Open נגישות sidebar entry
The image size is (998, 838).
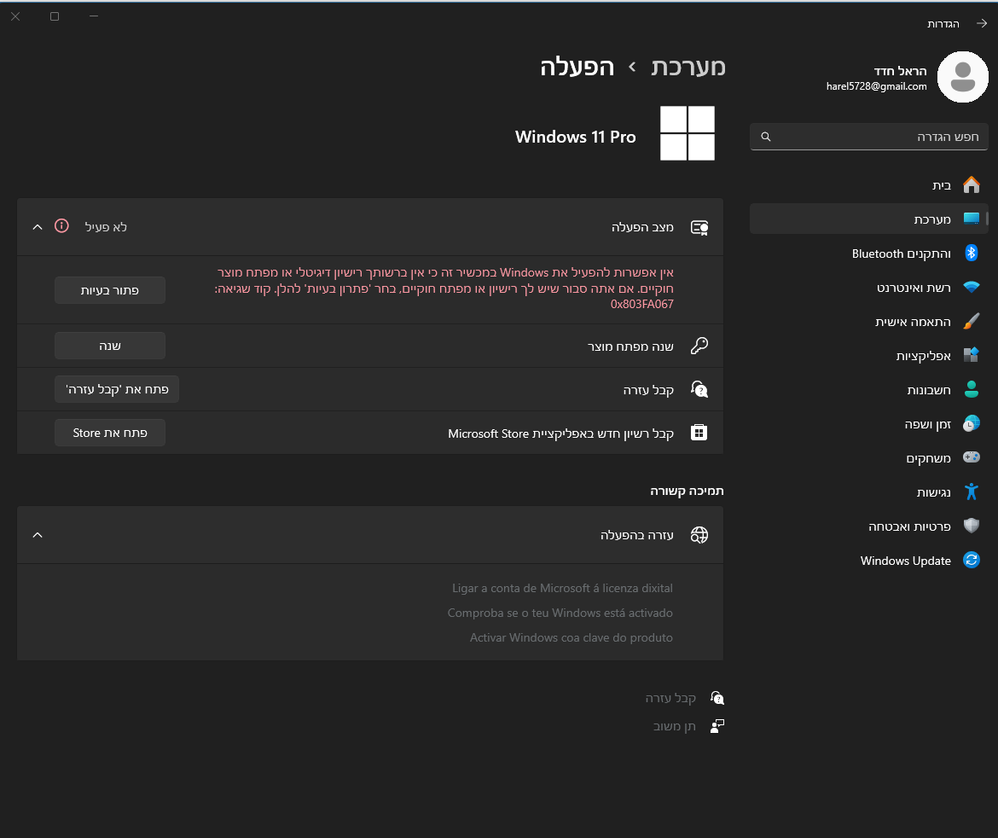click(869, 492)
